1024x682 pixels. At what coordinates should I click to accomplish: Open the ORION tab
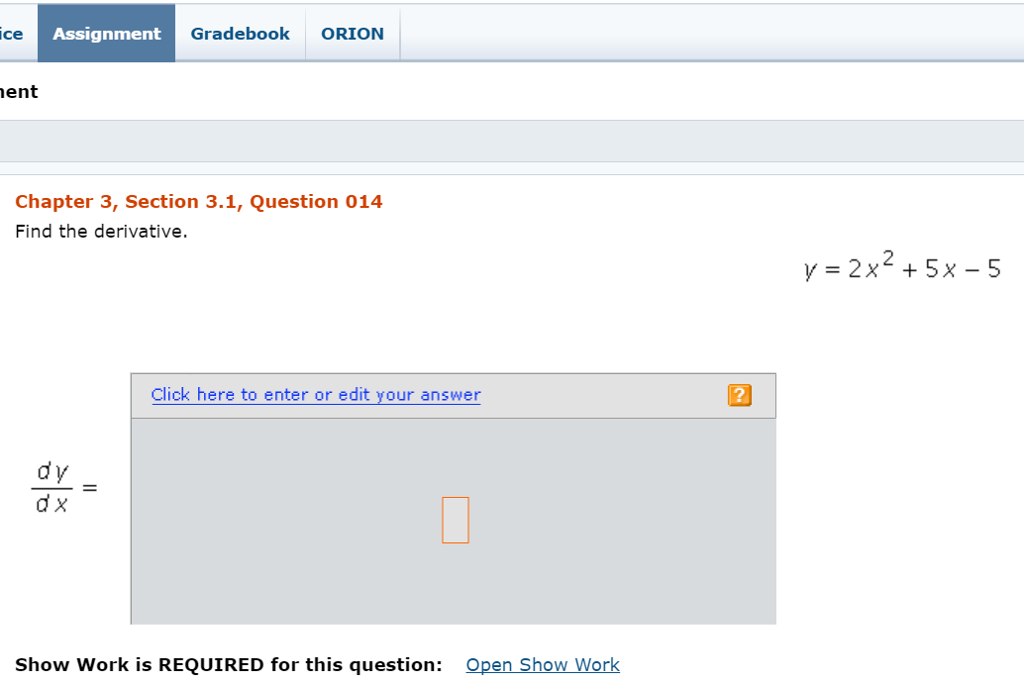point(352,32)
